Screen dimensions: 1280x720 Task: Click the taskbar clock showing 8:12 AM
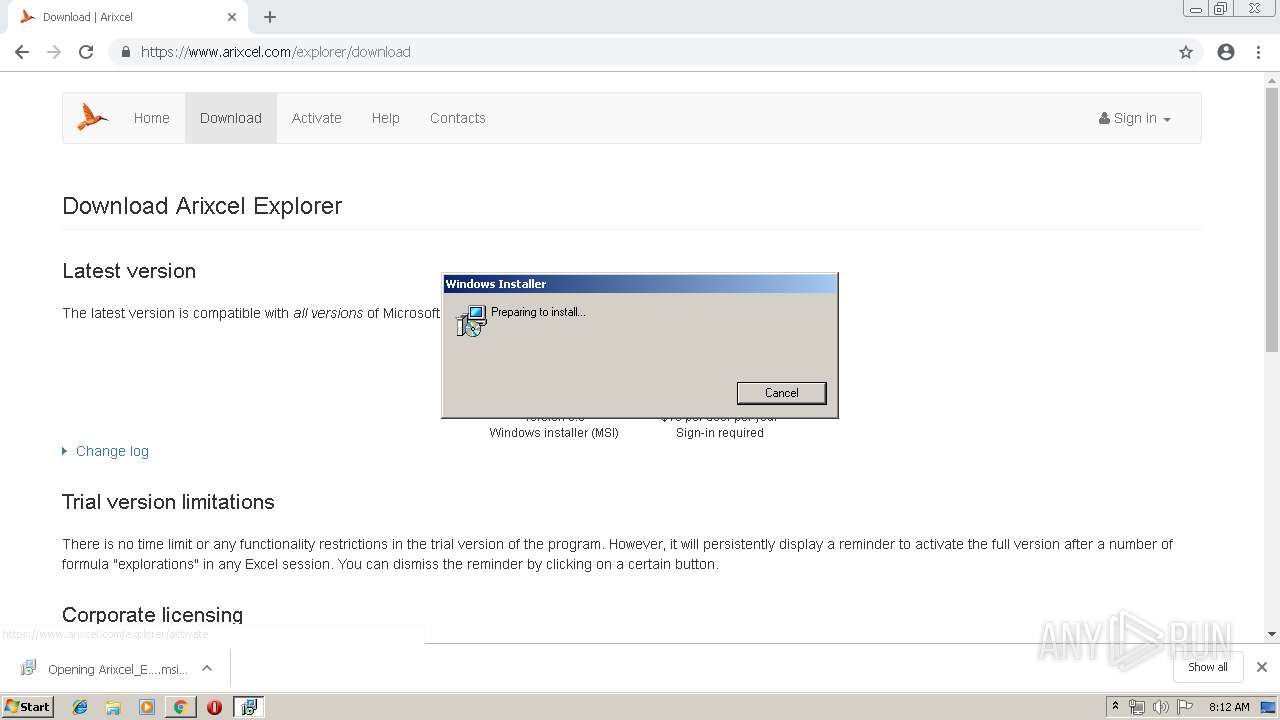[x=1229, y=707]
